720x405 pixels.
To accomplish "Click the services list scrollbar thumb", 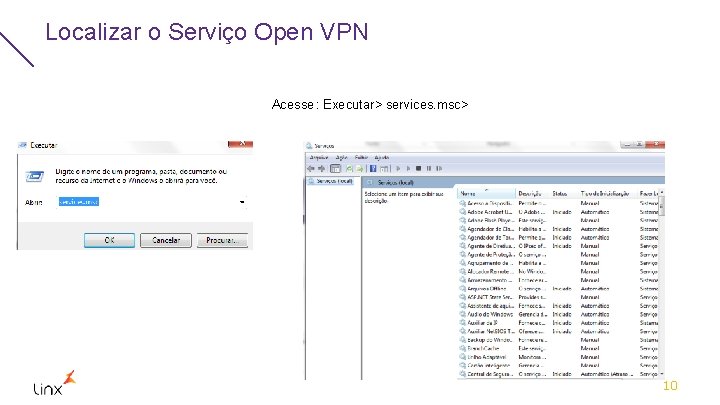I will [662, 207].
